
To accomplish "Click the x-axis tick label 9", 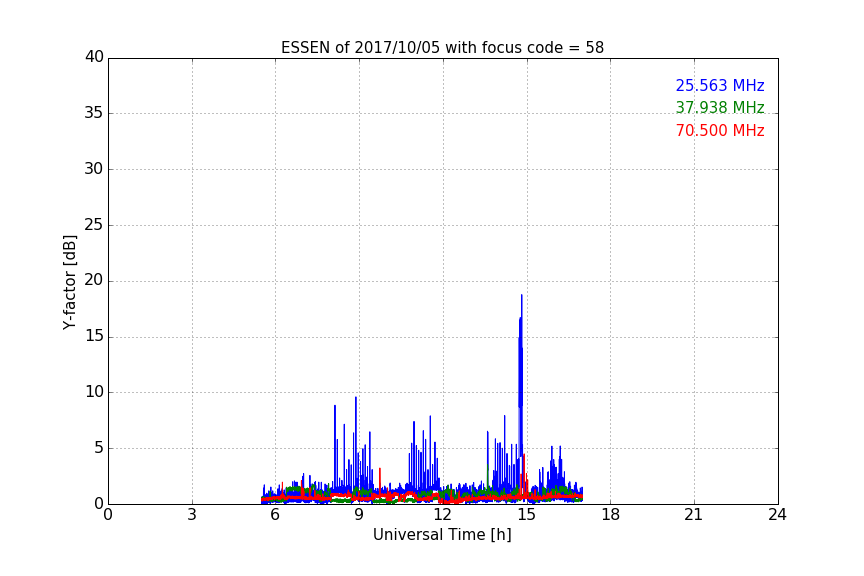I will (x=359, y=515).
